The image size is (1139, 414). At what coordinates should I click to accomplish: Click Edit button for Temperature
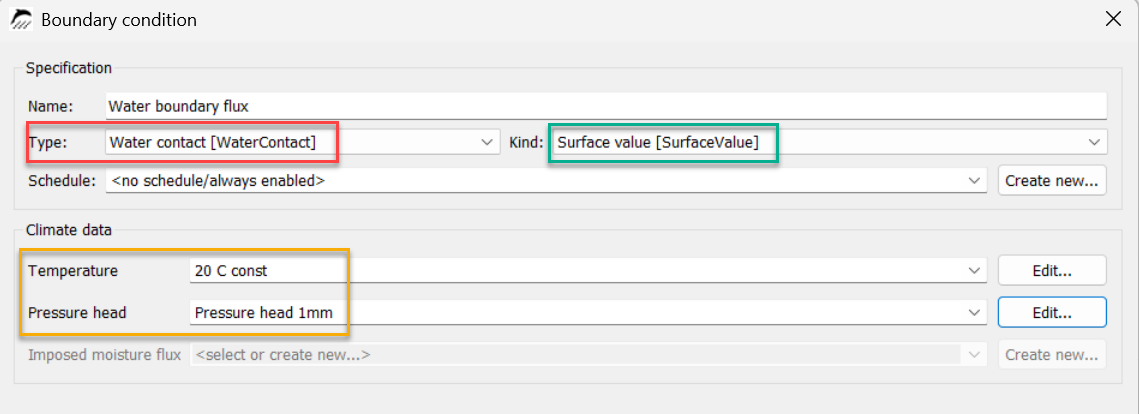pyautogui.click(x=1052, y=271)
